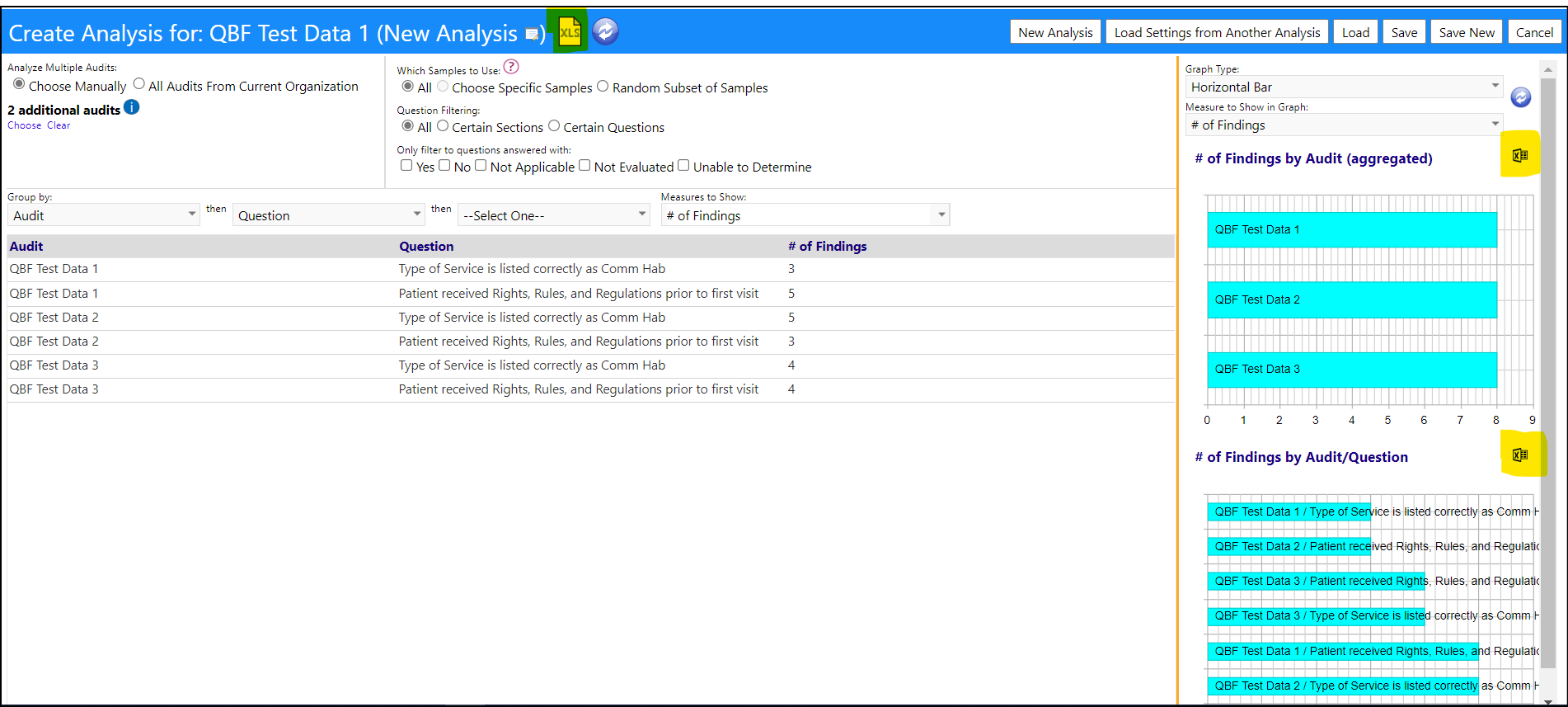The image size is (1568, 707).
Task: Click the Choose audits link
Action: coord(25,125)
